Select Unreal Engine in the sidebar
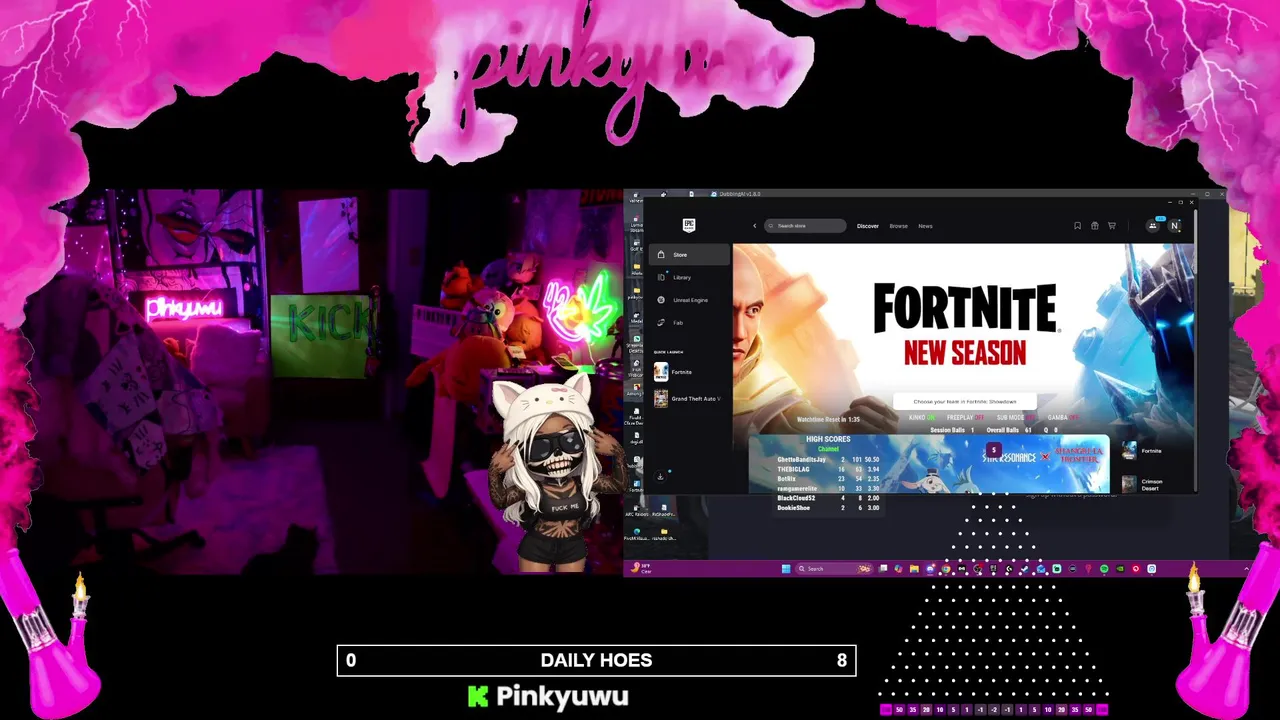 [690, 300]
